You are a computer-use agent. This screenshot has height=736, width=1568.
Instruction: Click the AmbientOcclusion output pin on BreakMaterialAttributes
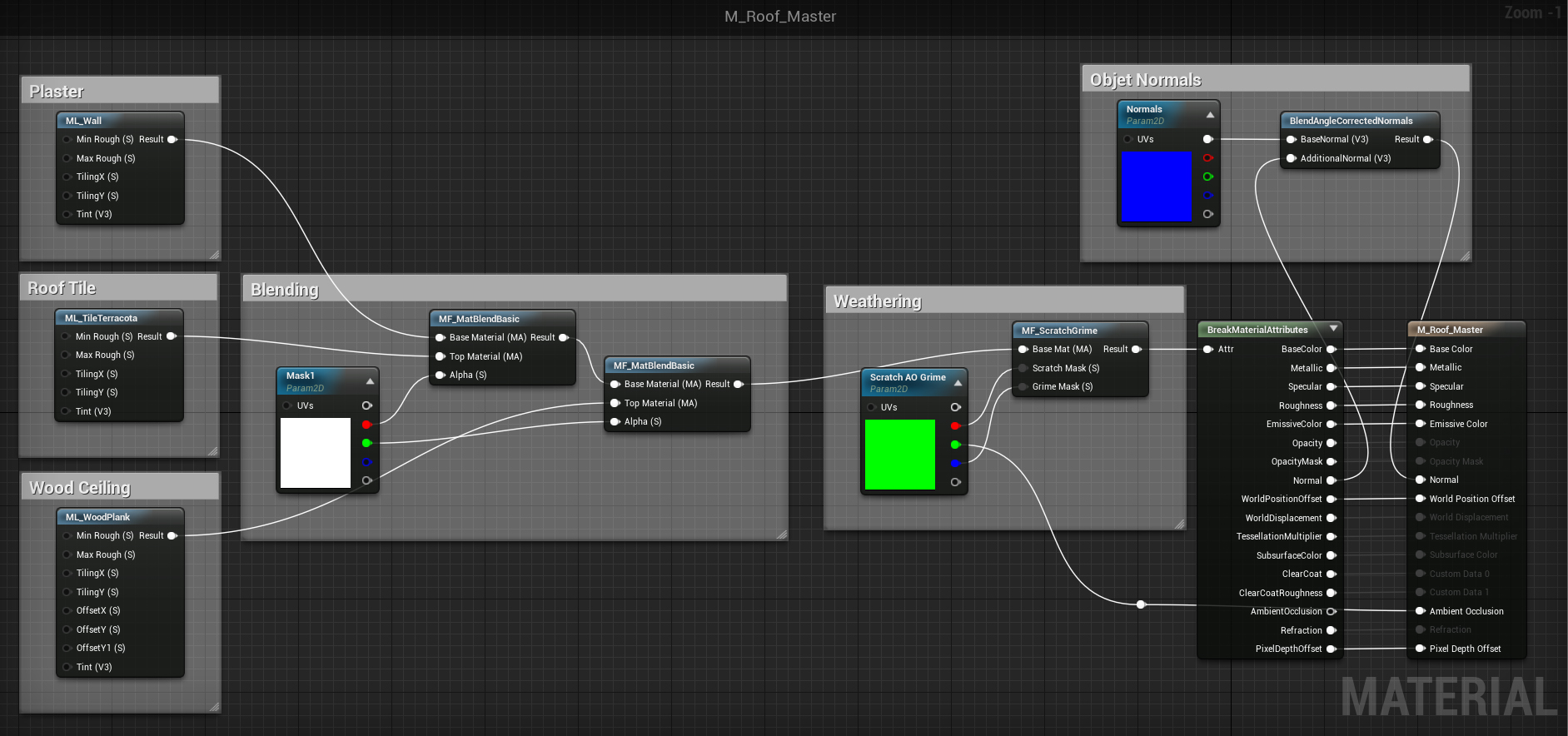pyautogui.click(x=1331, y=611)
